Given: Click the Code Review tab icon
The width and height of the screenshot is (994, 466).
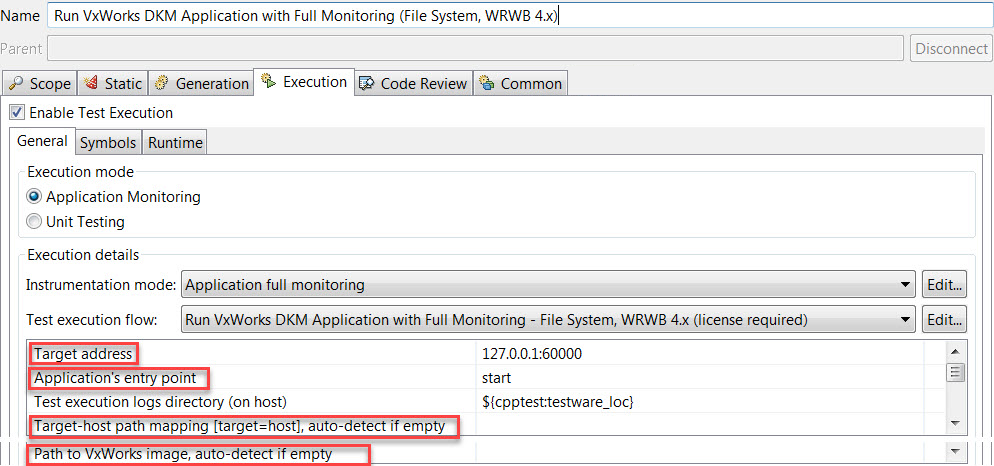Looking at the screenshot, I should click(x=366, y=83).
